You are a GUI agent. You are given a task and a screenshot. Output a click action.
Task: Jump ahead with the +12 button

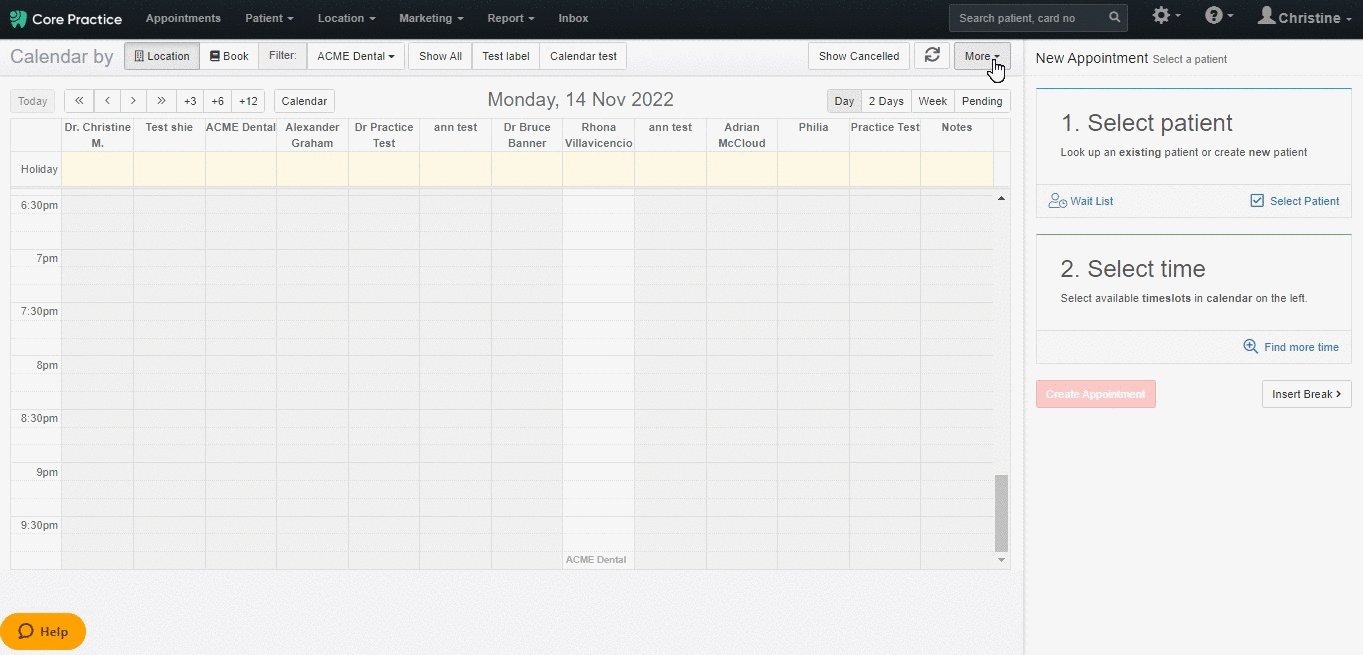click(x=248, y=101)
